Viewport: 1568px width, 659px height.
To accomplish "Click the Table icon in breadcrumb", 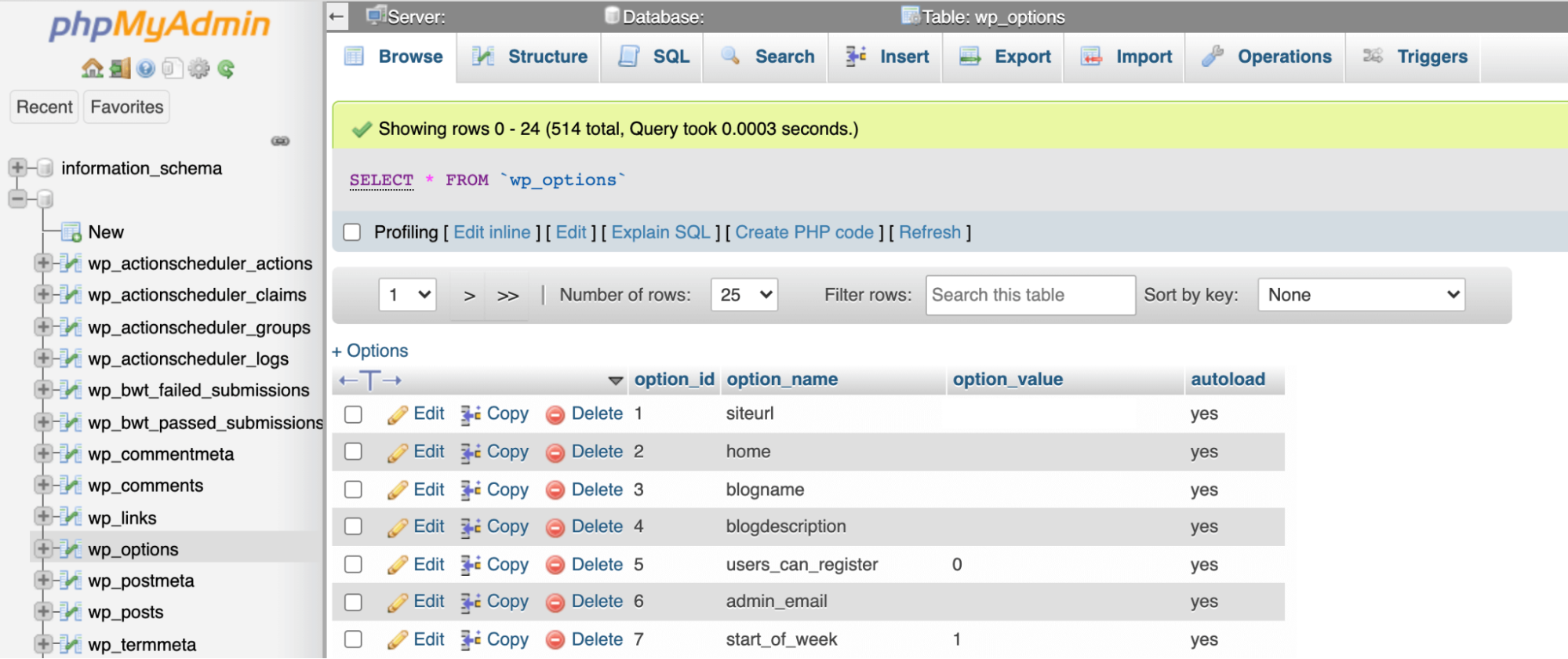I will (911, 15).
